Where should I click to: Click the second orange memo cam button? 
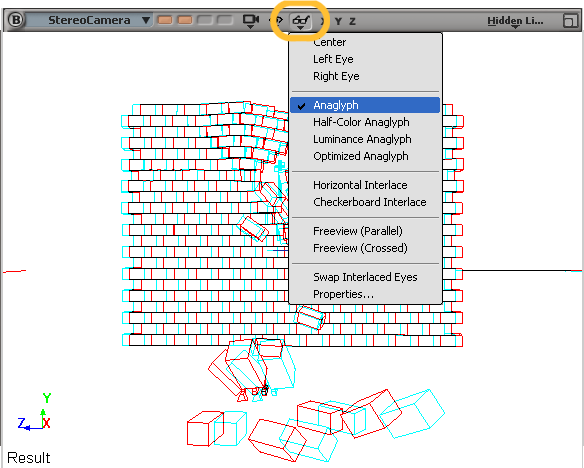(185, 20)
